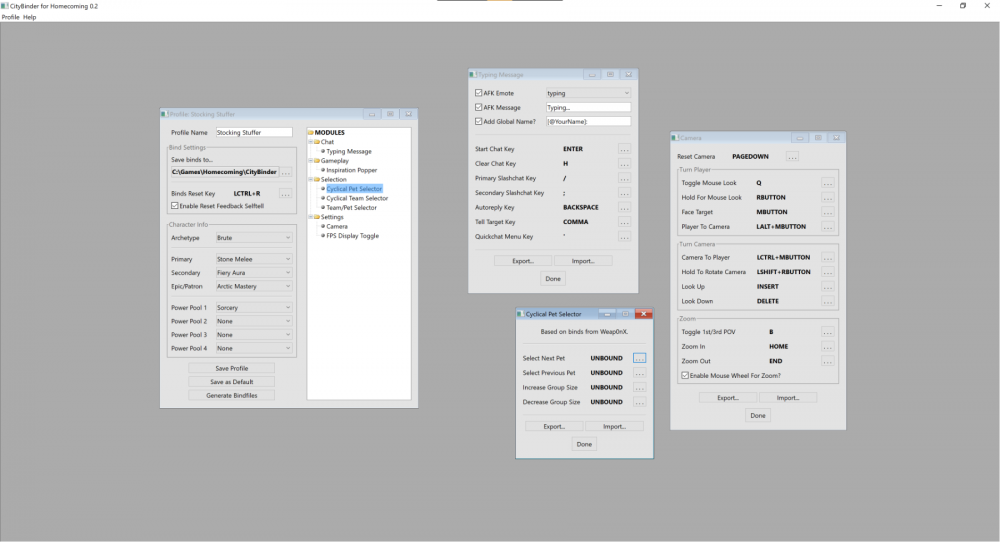Click the browse button beside the save binds path
Screen dimensions: 1000x542
pos(285,173)
